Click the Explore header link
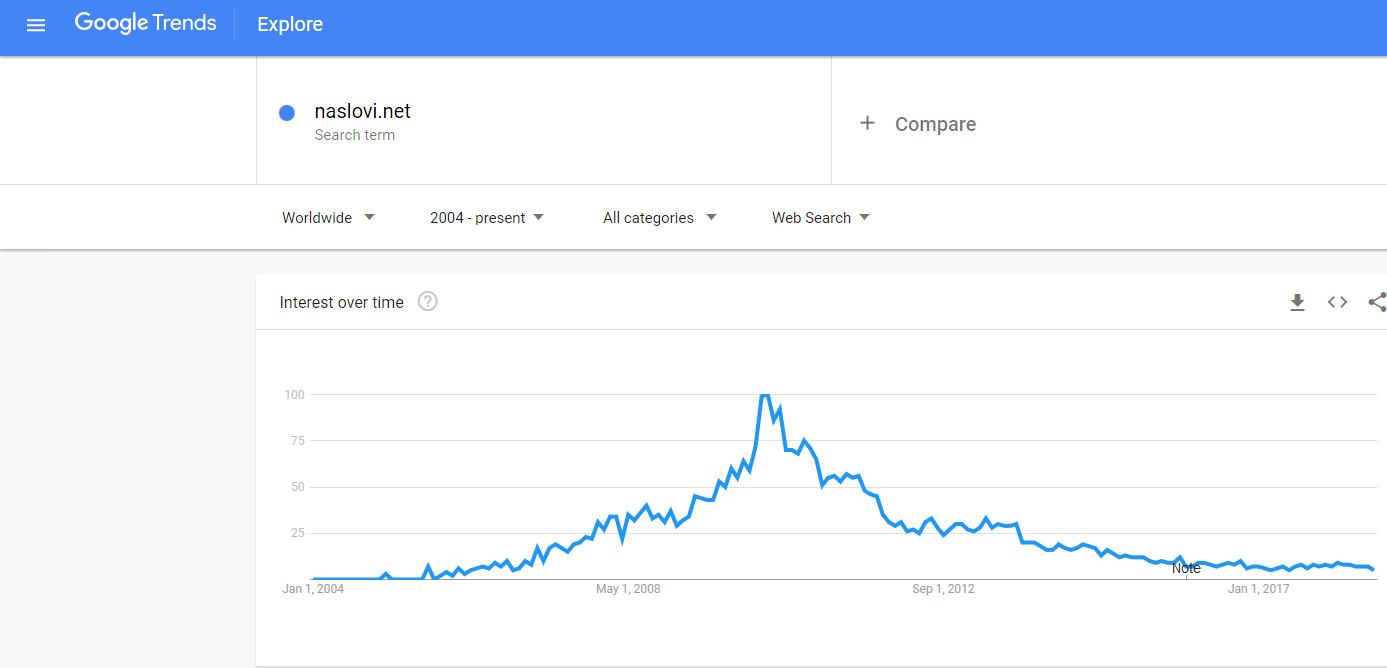This screenshot has height=668, width=1387. pos(290,25)
